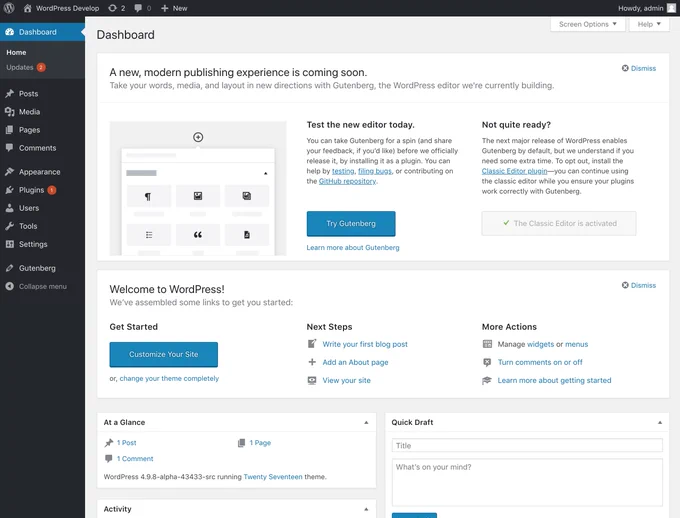Image resolution: width=680 pixels, height=518 pixels.
Task: Click Add an About page link
Action: [355, 362]
